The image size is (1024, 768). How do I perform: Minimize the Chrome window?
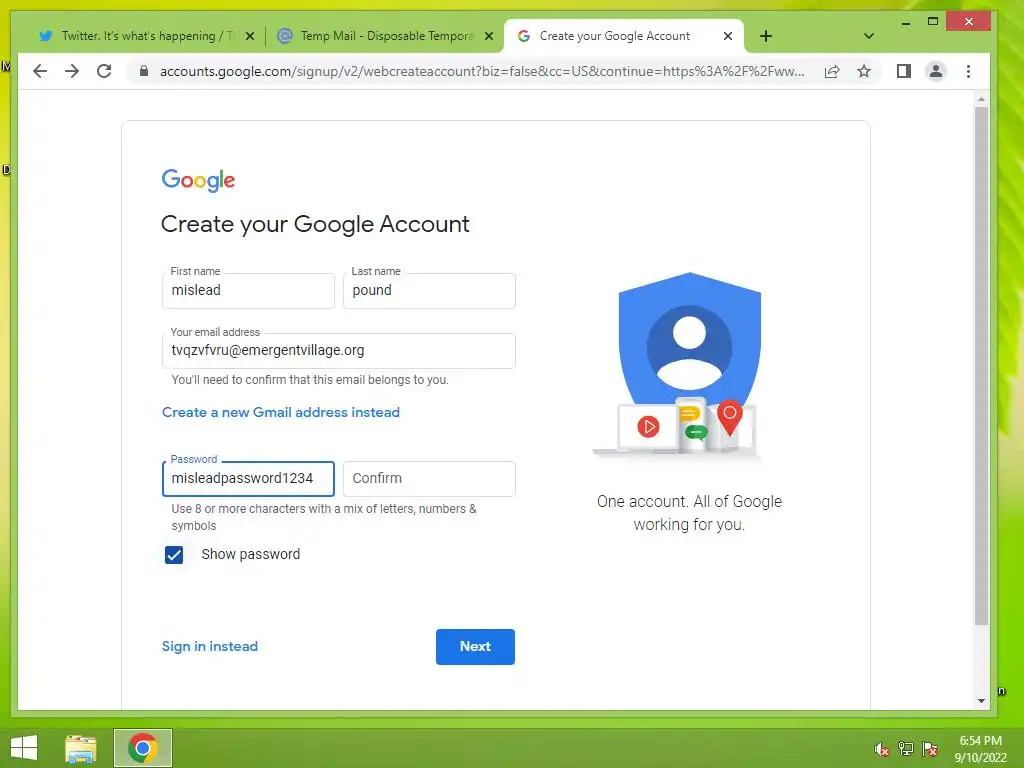pyautogui.click(x=906, y=22)
